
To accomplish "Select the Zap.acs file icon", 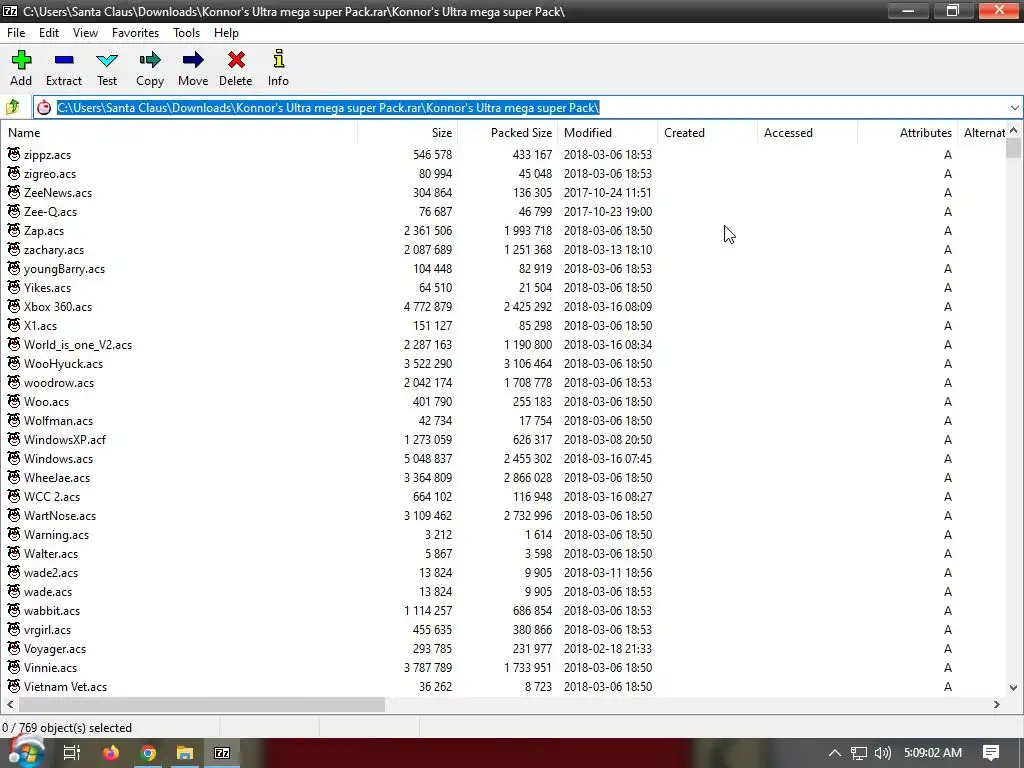I will point(14,230).
